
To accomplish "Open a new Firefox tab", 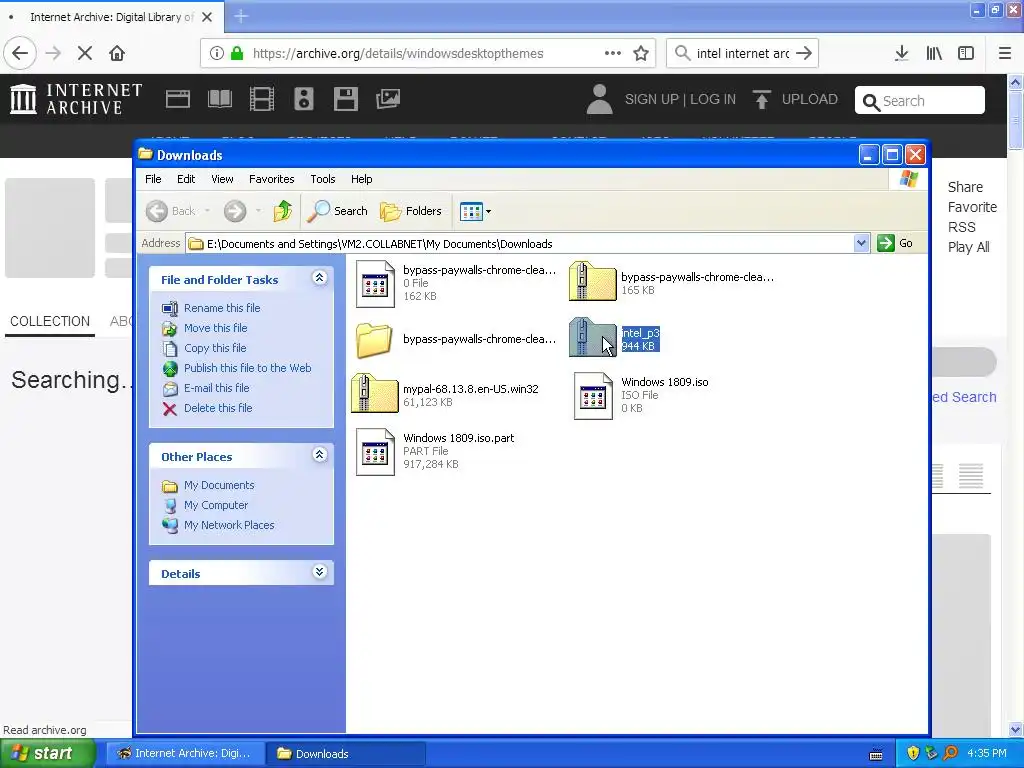I will click(241, 16).
